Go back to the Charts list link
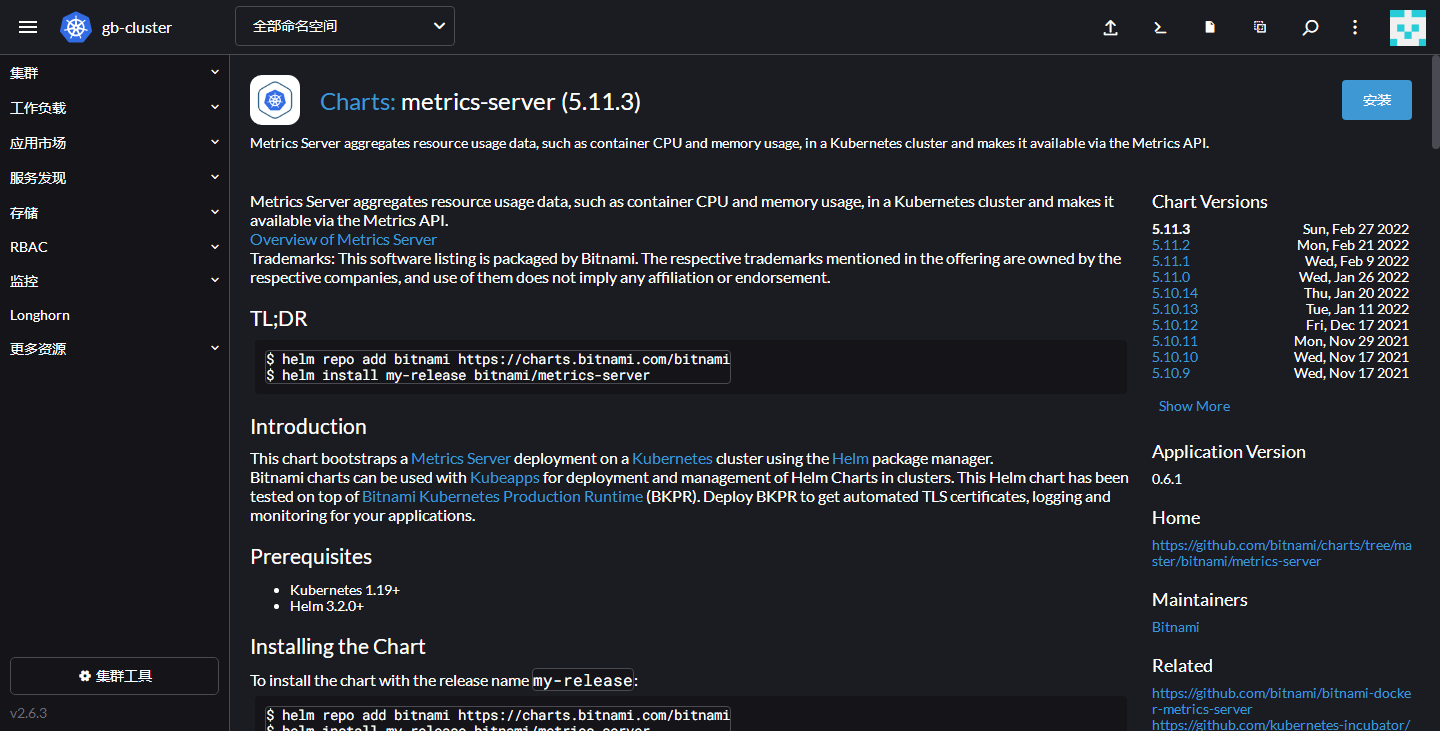 tap(357, 102)
